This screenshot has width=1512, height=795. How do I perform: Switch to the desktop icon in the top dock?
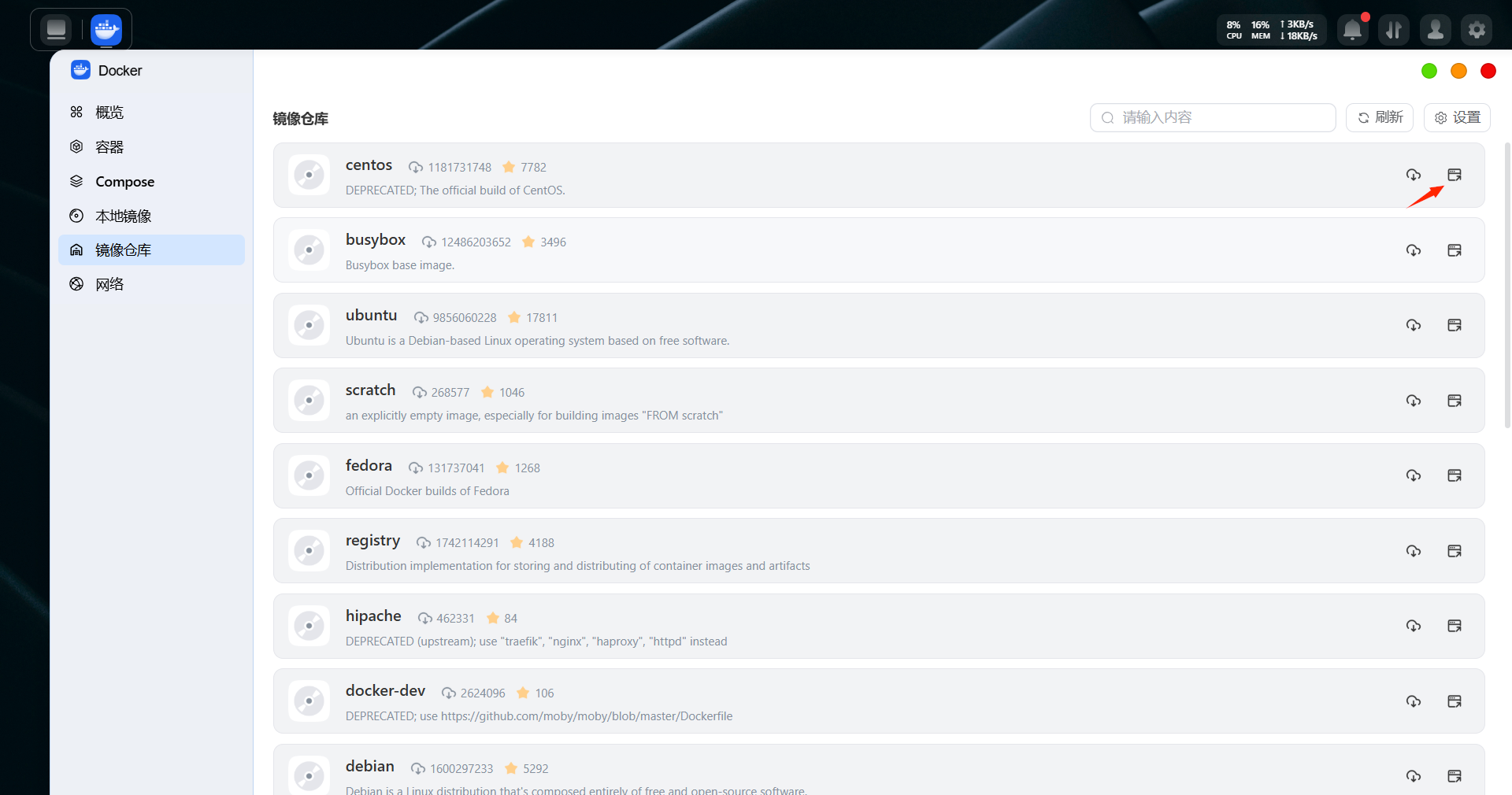56,30
